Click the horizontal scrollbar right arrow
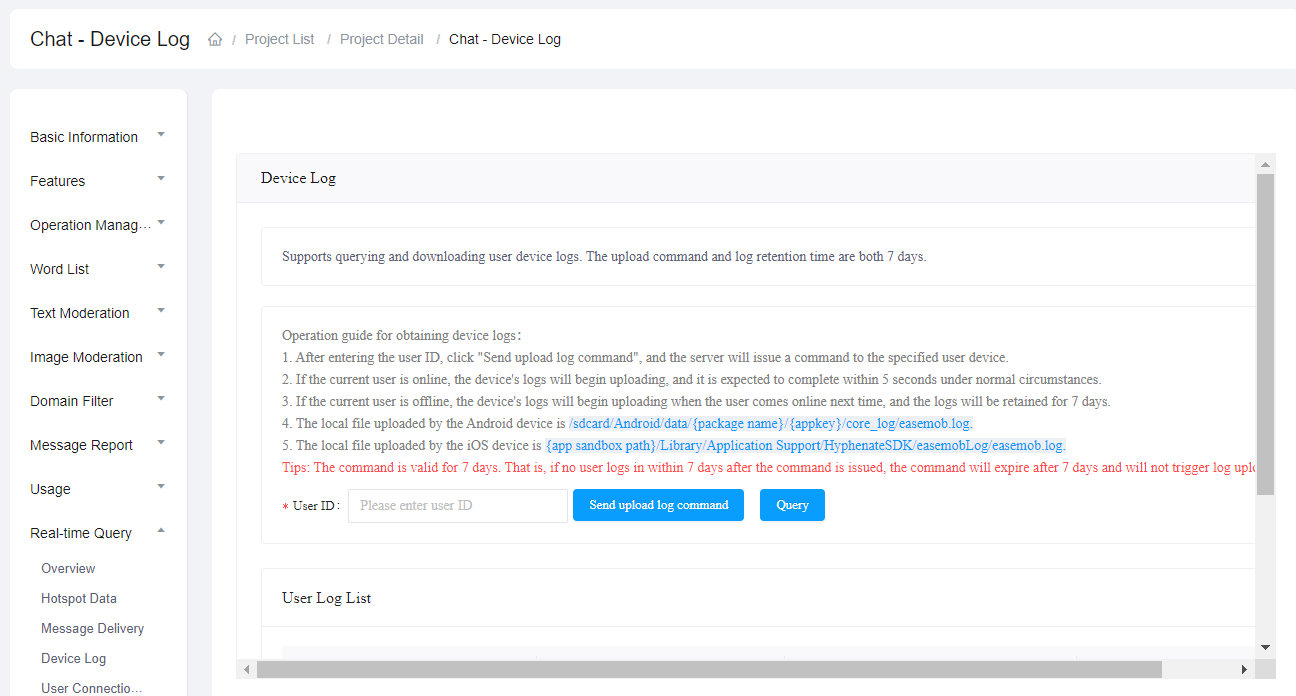This screenshot has width=1296, height=696. [1245, 669]
